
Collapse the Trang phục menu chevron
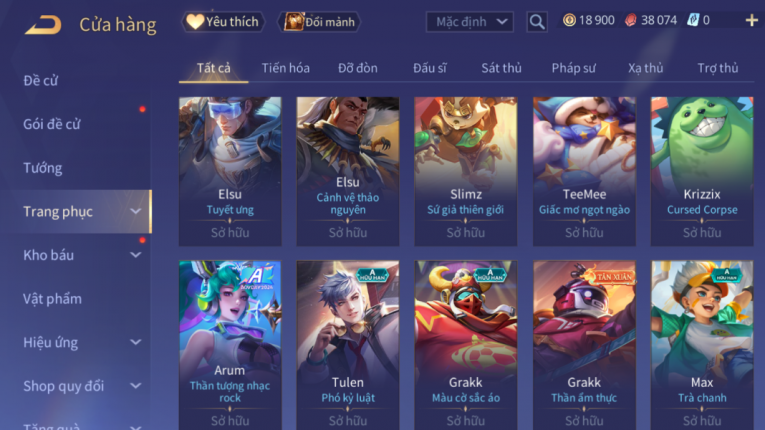[x=136, y=211]
